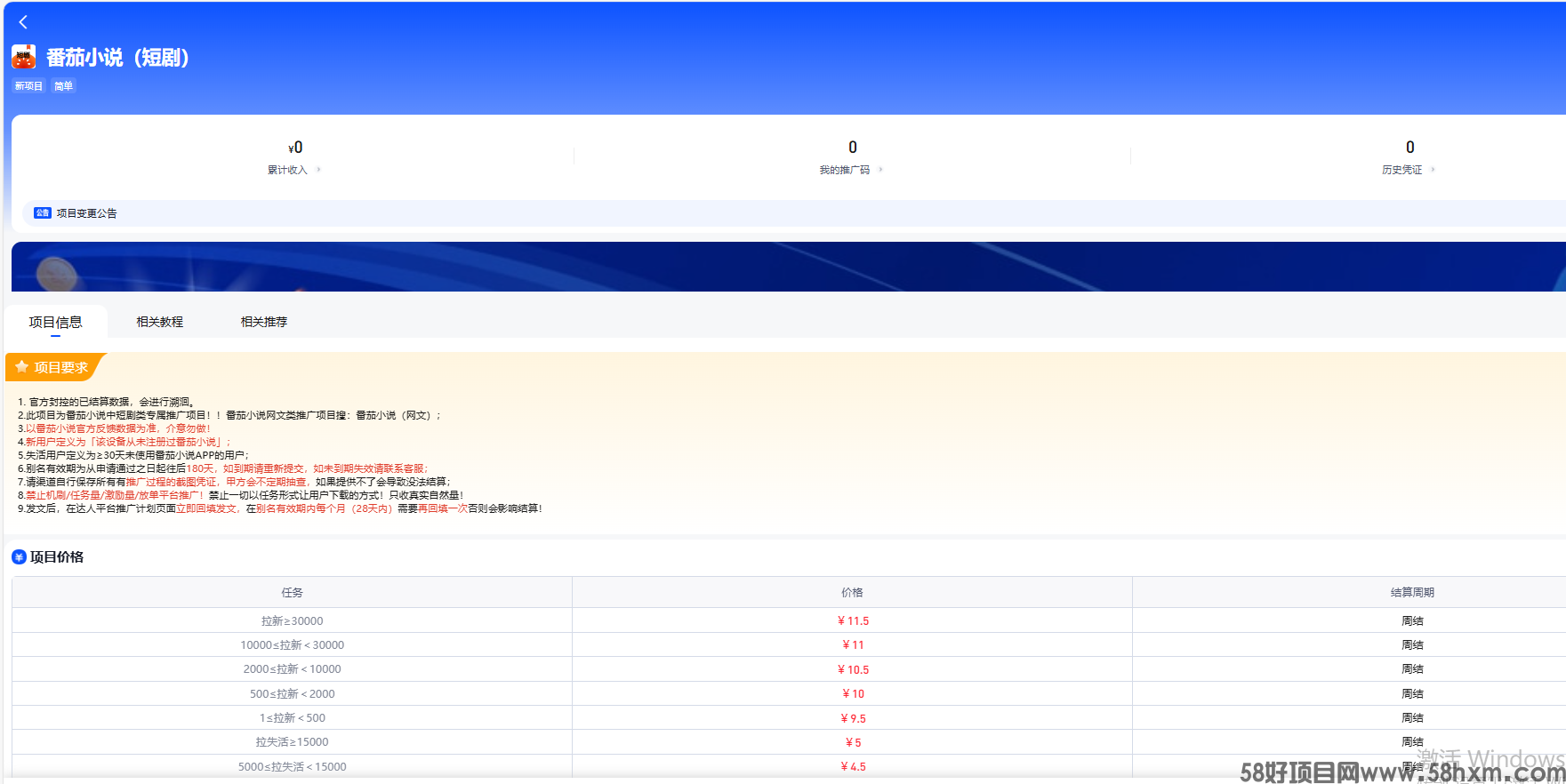Switch to the 相关教程 tab

point(160,322)
